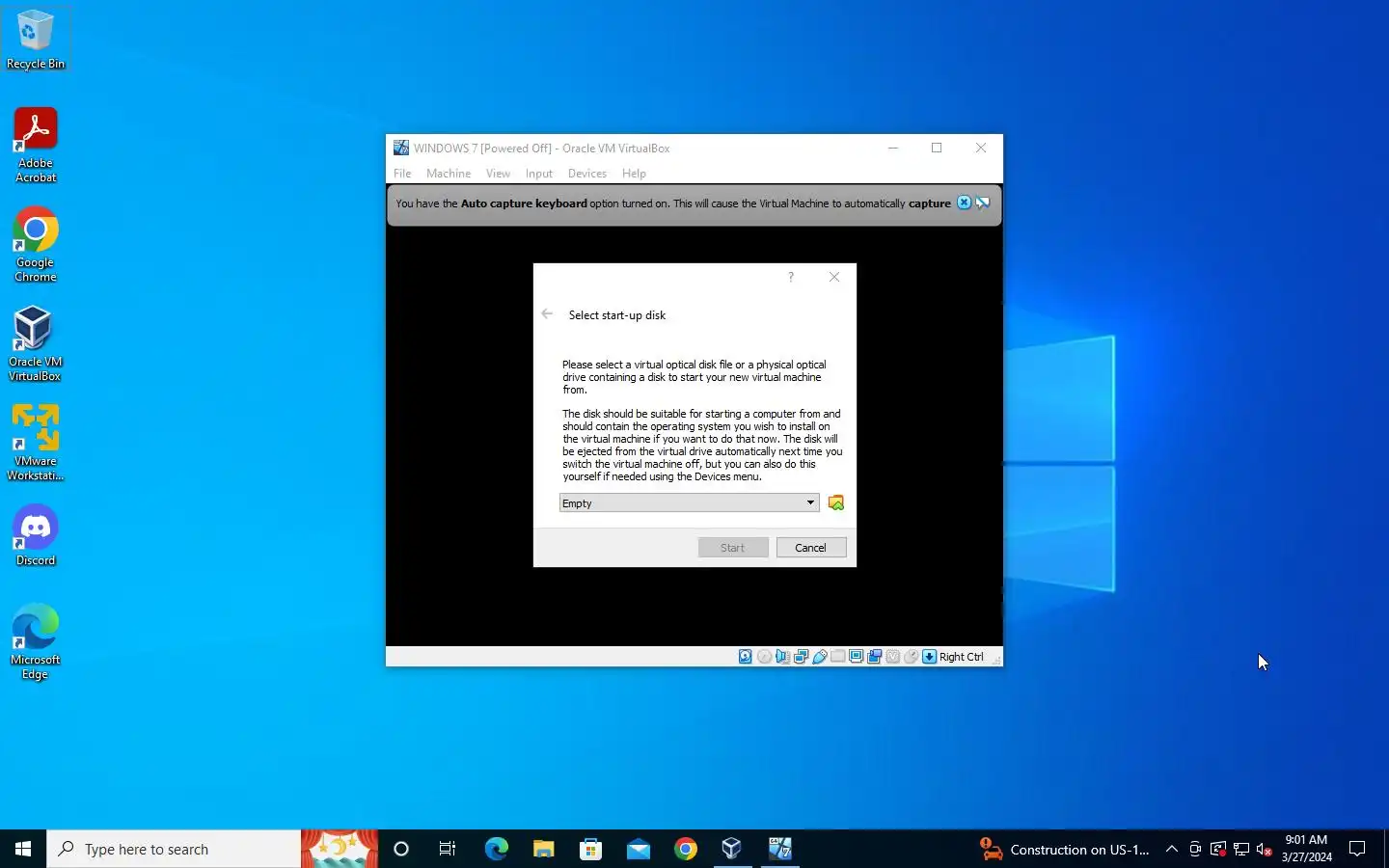Switch to the running Windows 7 VM taskbar icon

click(x=779, y=849)
